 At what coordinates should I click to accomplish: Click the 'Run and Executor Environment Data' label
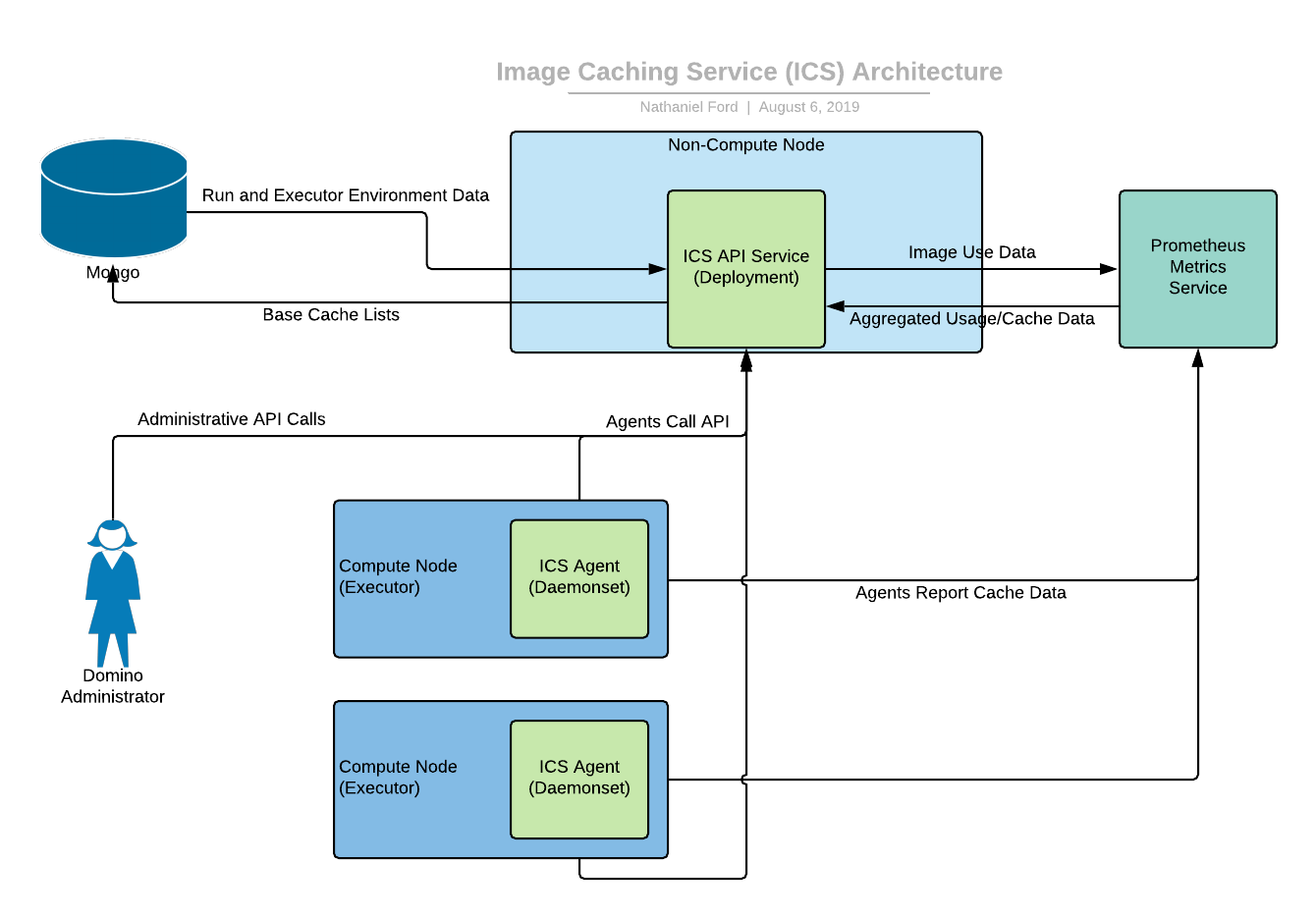pos(346,195)
